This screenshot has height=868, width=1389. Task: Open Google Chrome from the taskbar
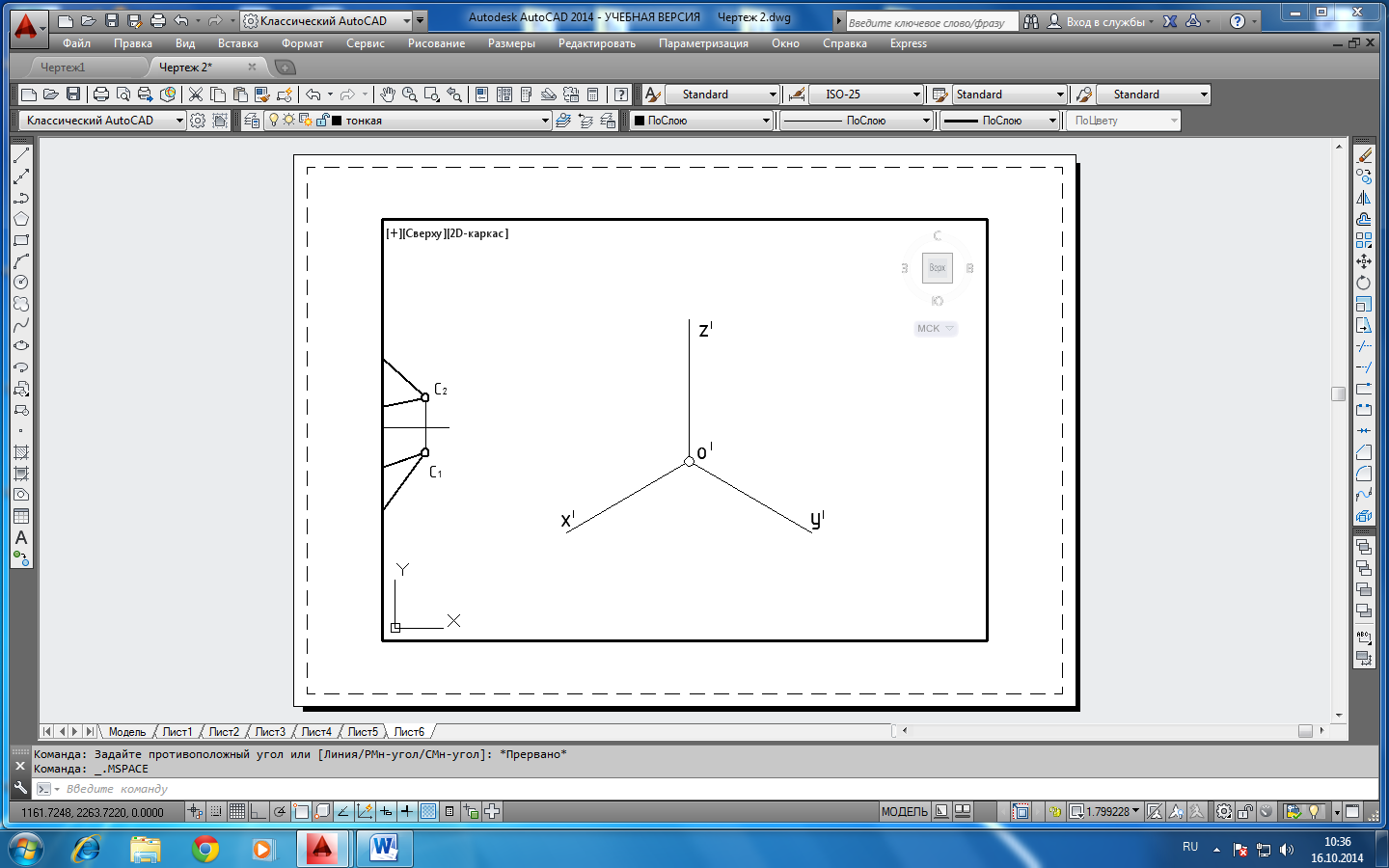pos(204,849)
